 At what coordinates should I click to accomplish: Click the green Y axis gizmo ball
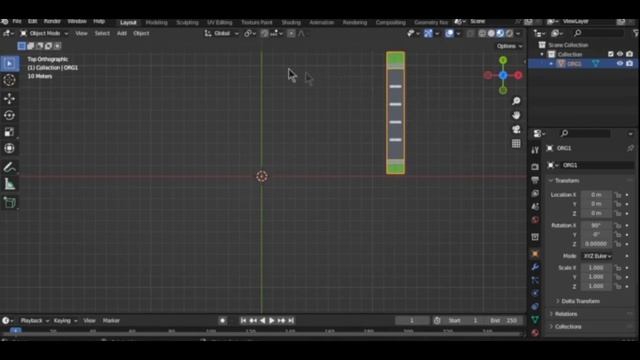click(x=503, y=60)
